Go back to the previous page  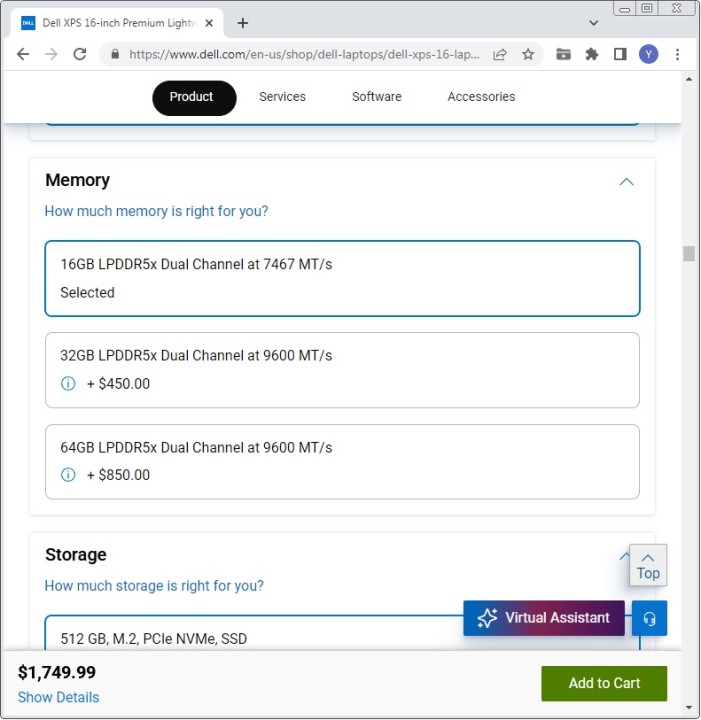click(23, 54)
